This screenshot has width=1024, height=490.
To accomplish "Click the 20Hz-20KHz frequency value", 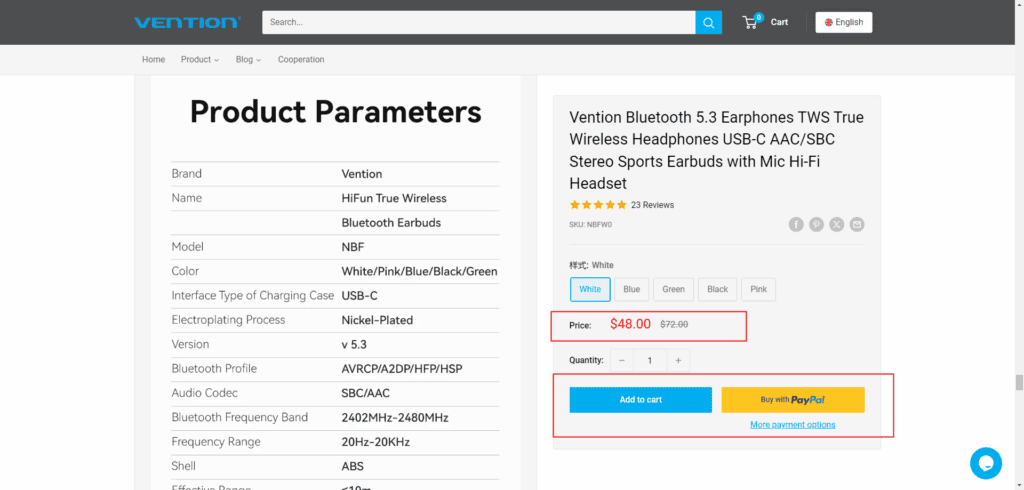I will point(376,442).
